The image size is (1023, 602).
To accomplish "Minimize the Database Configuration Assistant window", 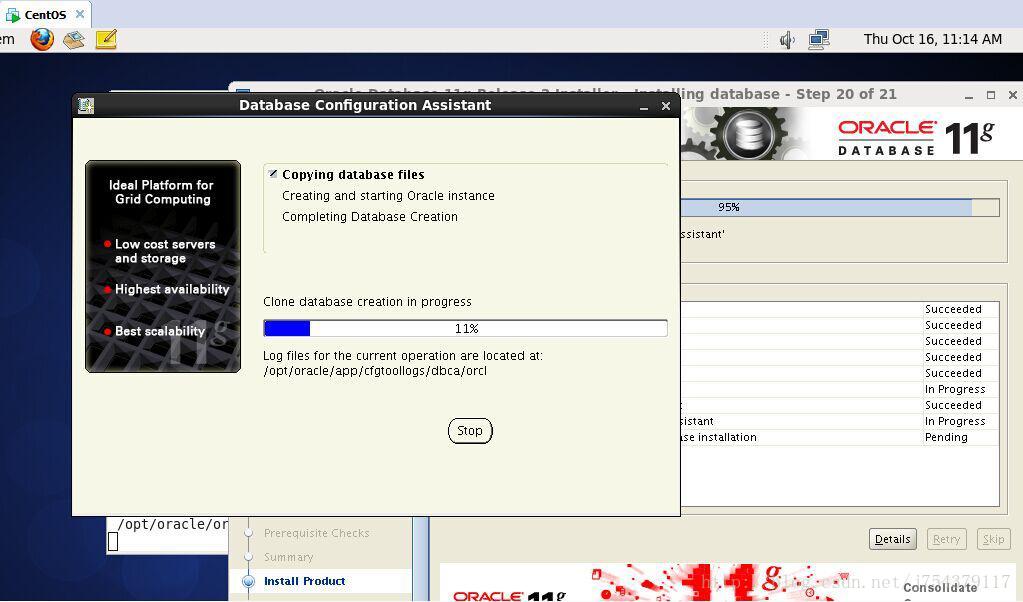I will [644, 106].
